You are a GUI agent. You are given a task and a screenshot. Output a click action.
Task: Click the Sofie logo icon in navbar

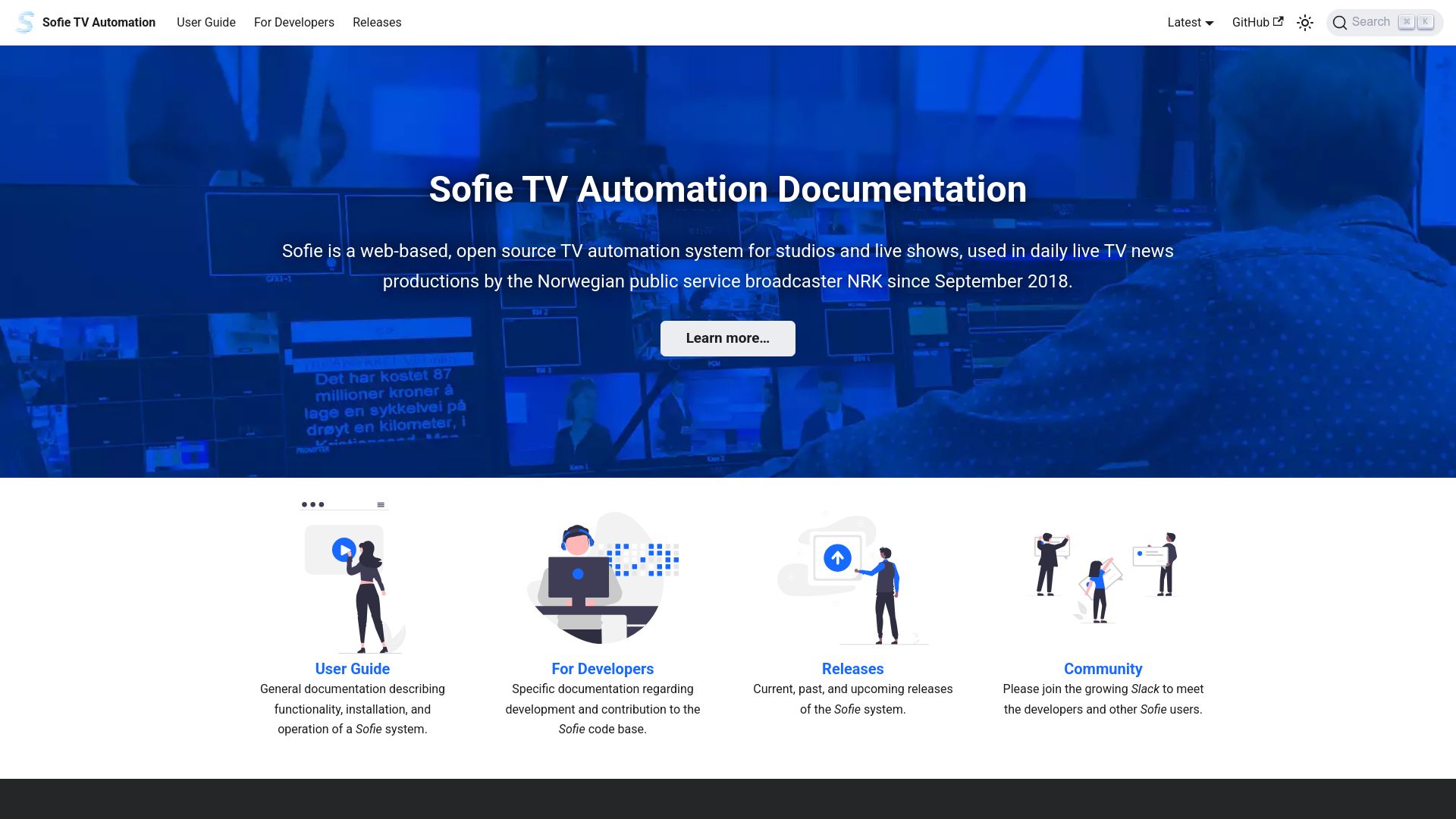tap(25, 23)
